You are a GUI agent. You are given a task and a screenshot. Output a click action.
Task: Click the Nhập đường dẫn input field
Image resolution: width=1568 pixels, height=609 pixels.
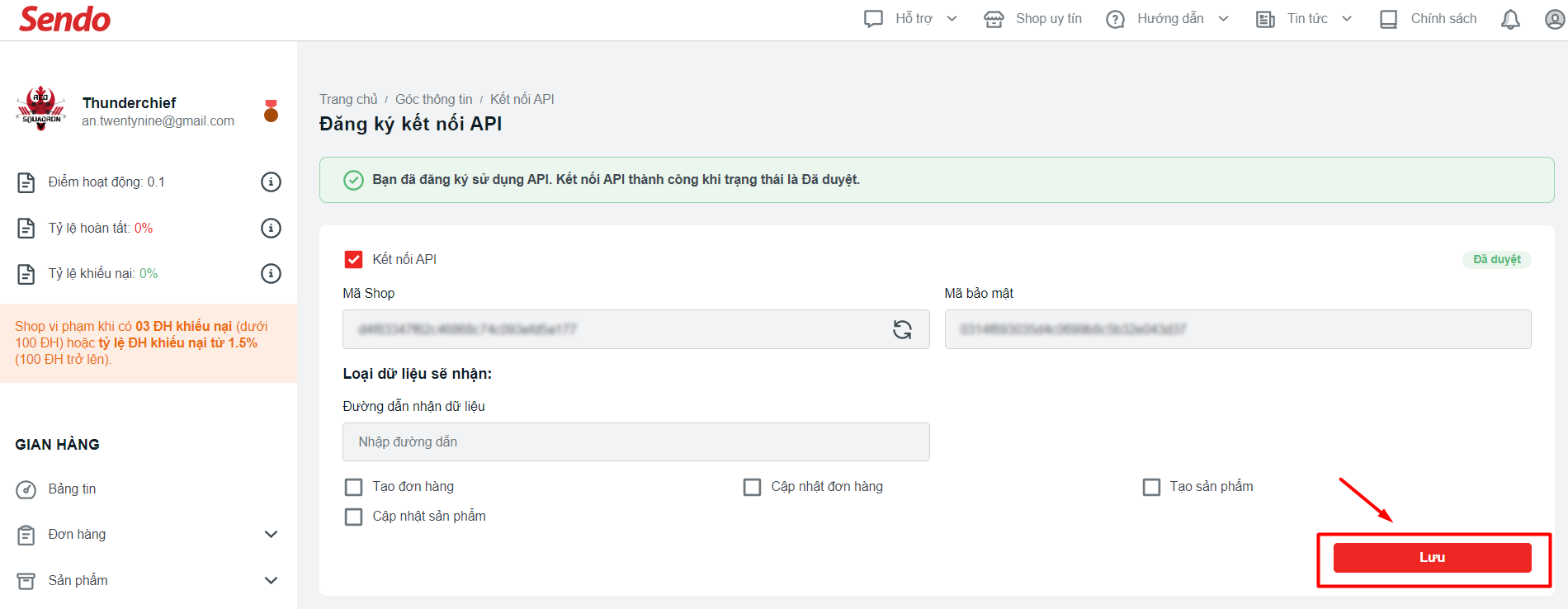(x=635, y=442)
